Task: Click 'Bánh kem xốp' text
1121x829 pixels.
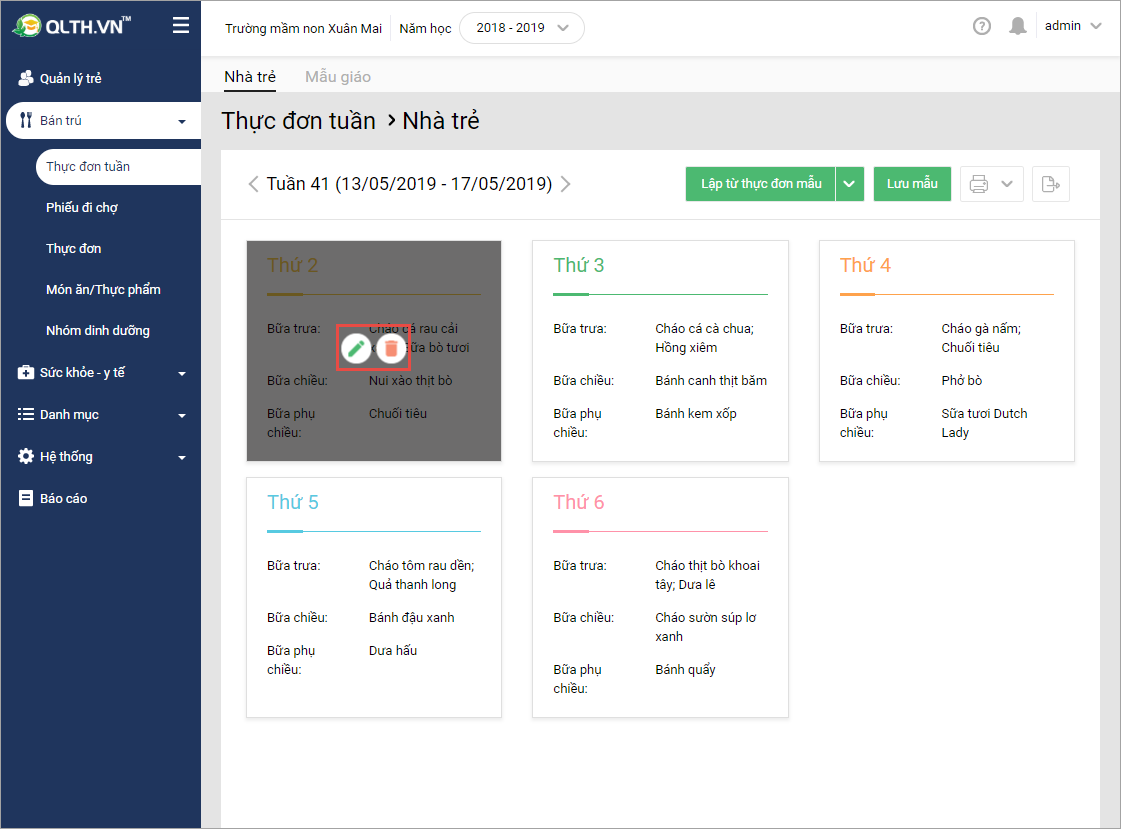Action: 696,414
